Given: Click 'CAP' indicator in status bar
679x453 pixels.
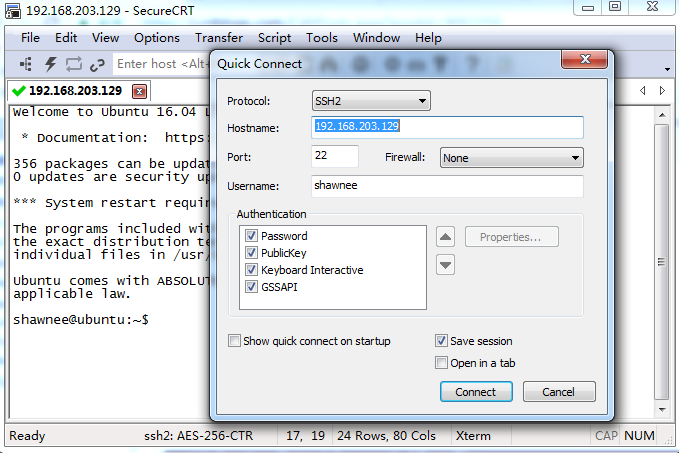Looking at the screenshot, I should [606, 435].
